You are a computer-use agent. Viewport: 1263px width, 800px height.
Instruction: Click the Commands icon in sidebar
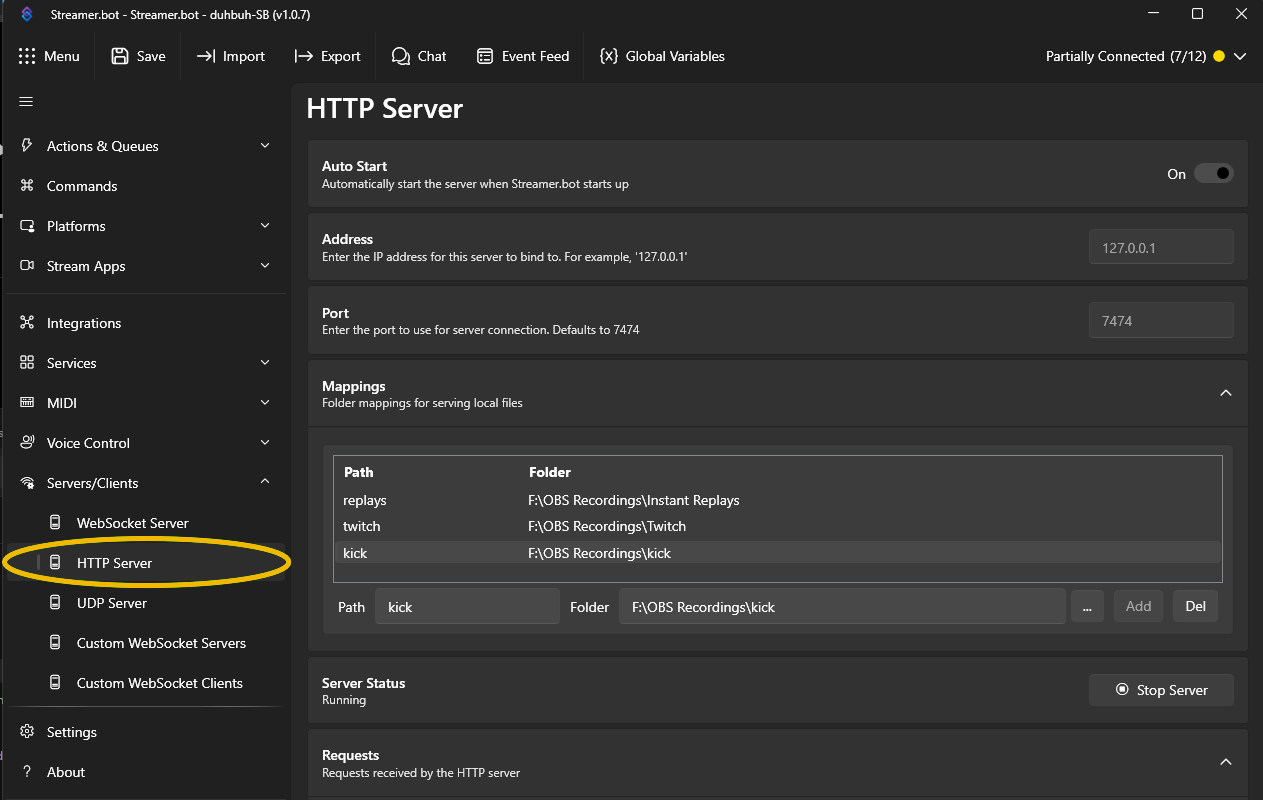[27, 186]
